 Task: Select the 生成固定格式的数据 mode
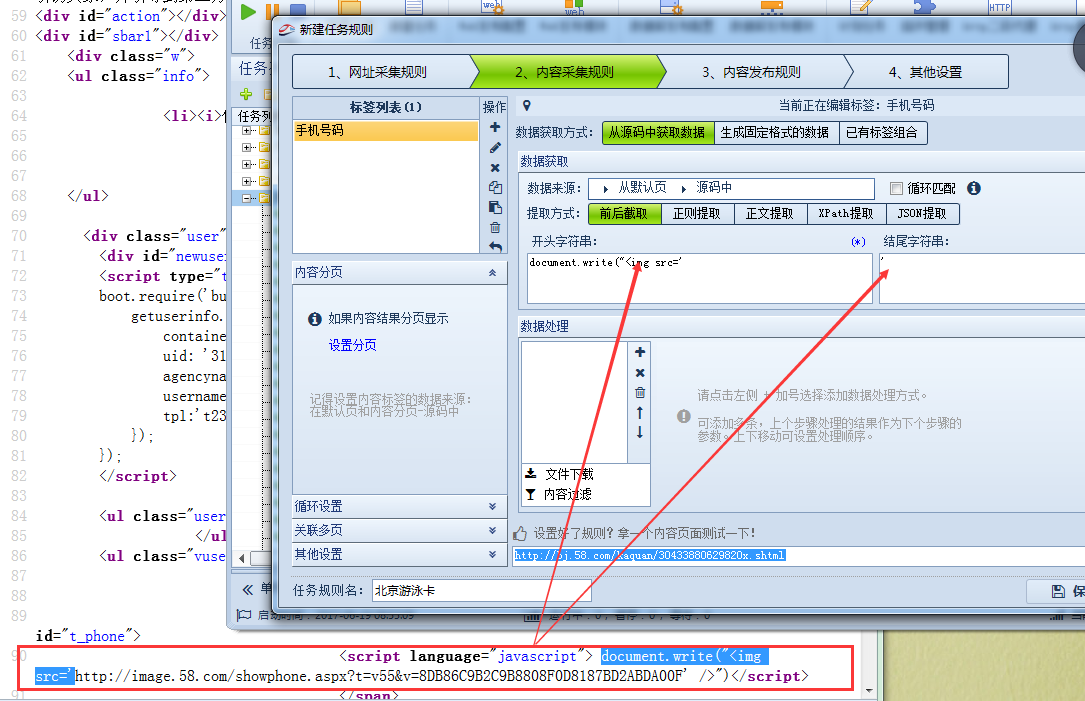point(776,133)
